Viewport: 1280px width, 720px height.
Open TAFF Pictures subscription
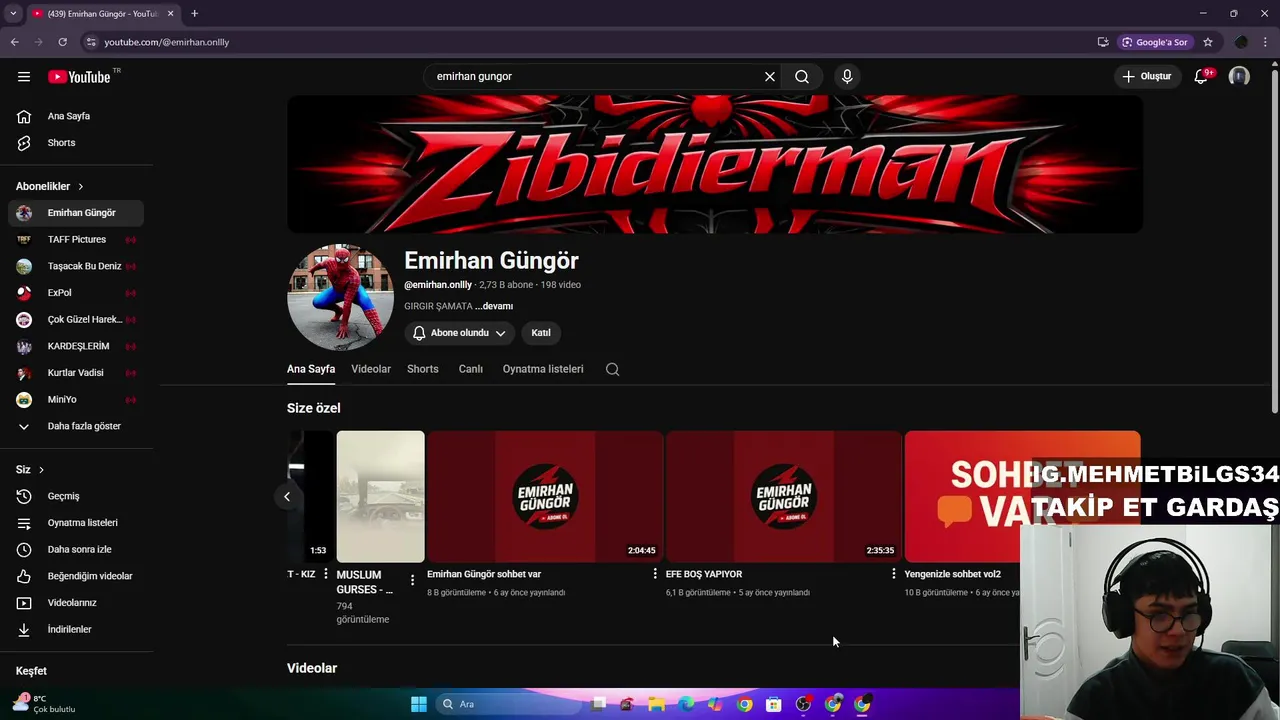[x=76, y=240]
